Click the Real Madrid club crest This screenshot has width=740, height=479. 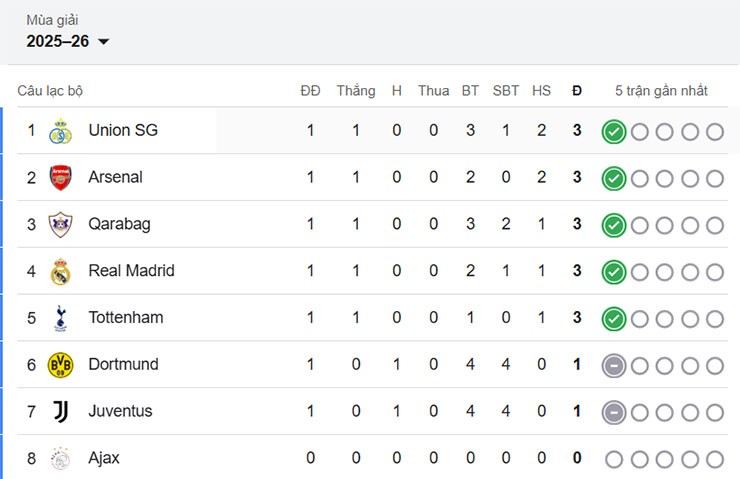coord(61,272)
